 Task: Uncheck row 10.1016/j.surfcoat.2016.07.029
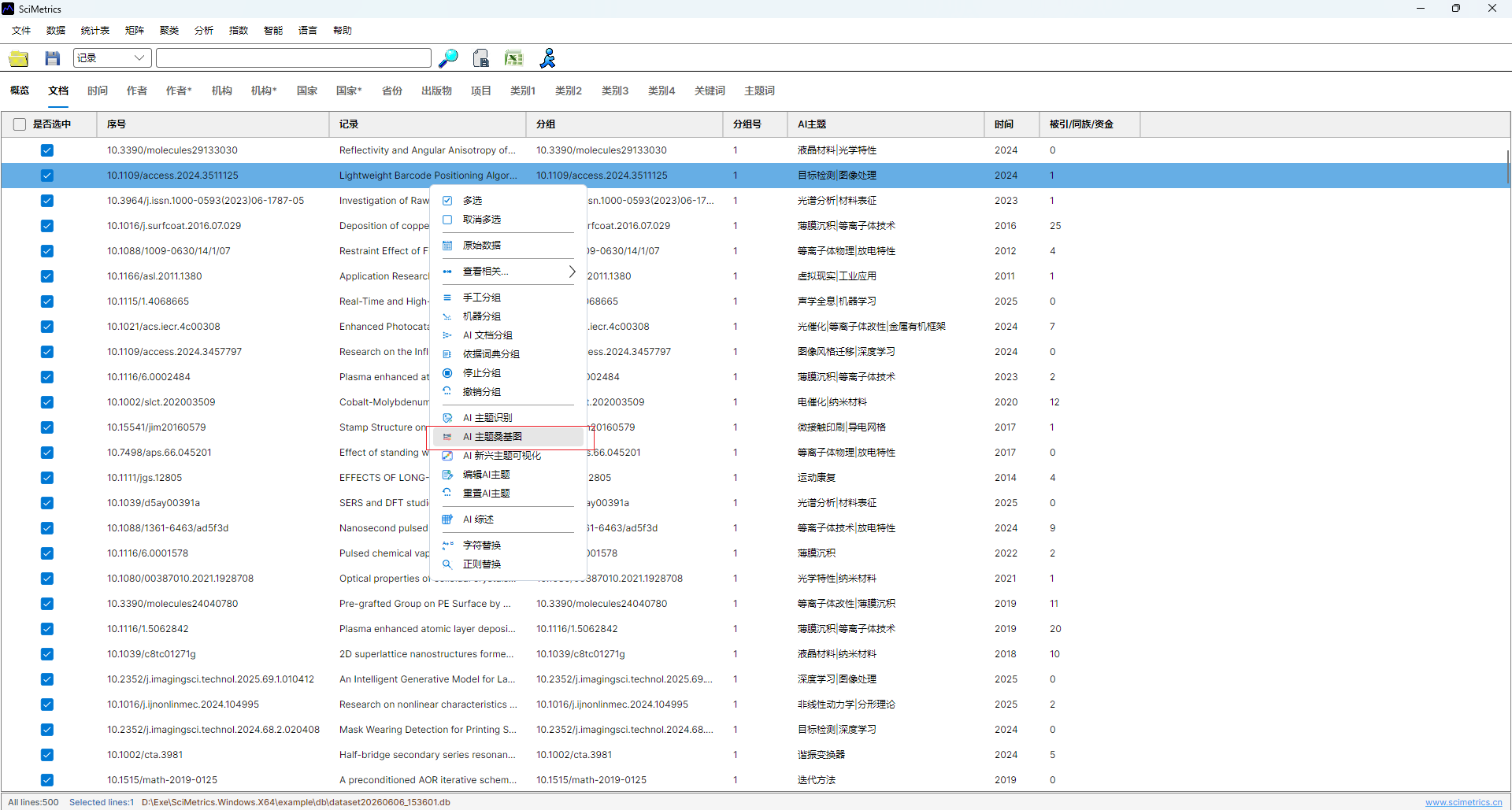(x=47, y=226)
